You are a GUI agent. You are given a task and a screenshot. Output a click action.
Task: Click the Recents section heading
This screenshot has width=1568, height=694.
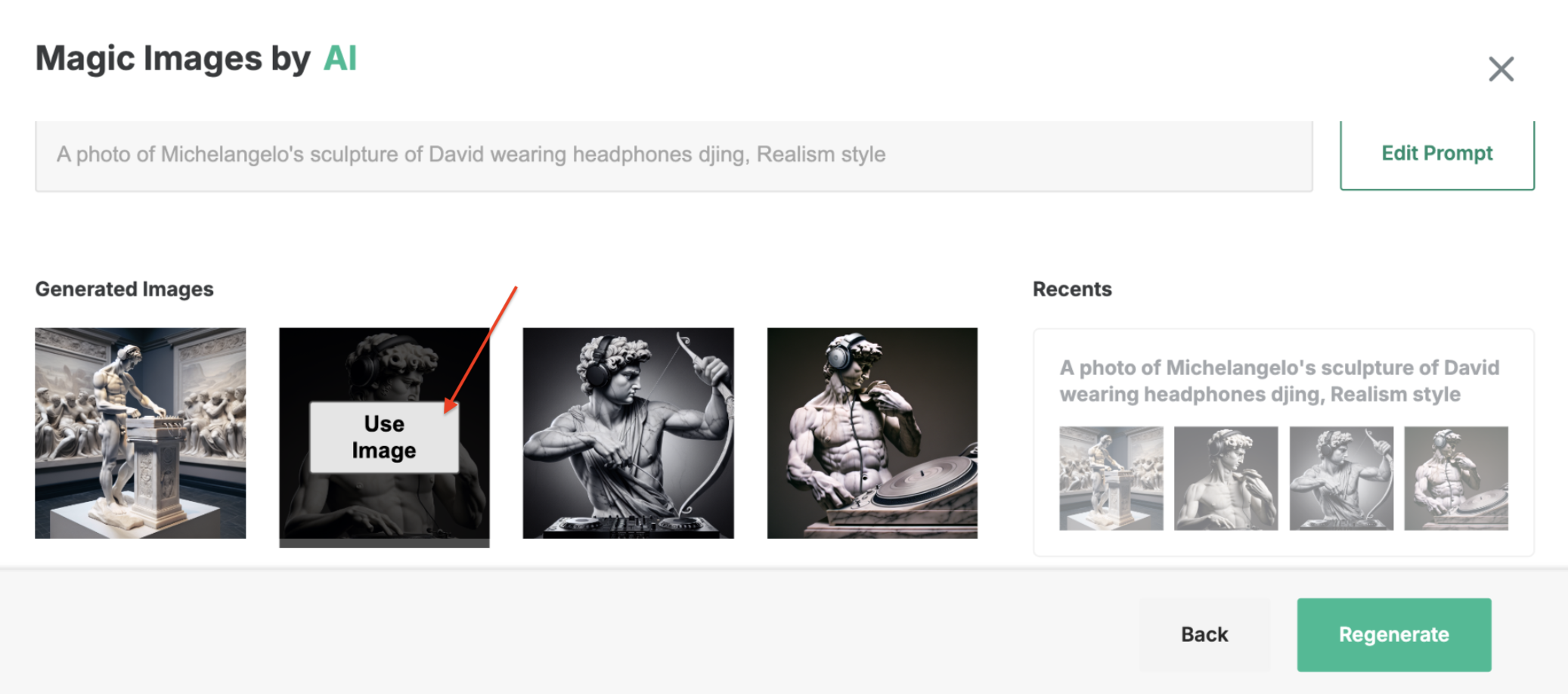(1071, 289)
